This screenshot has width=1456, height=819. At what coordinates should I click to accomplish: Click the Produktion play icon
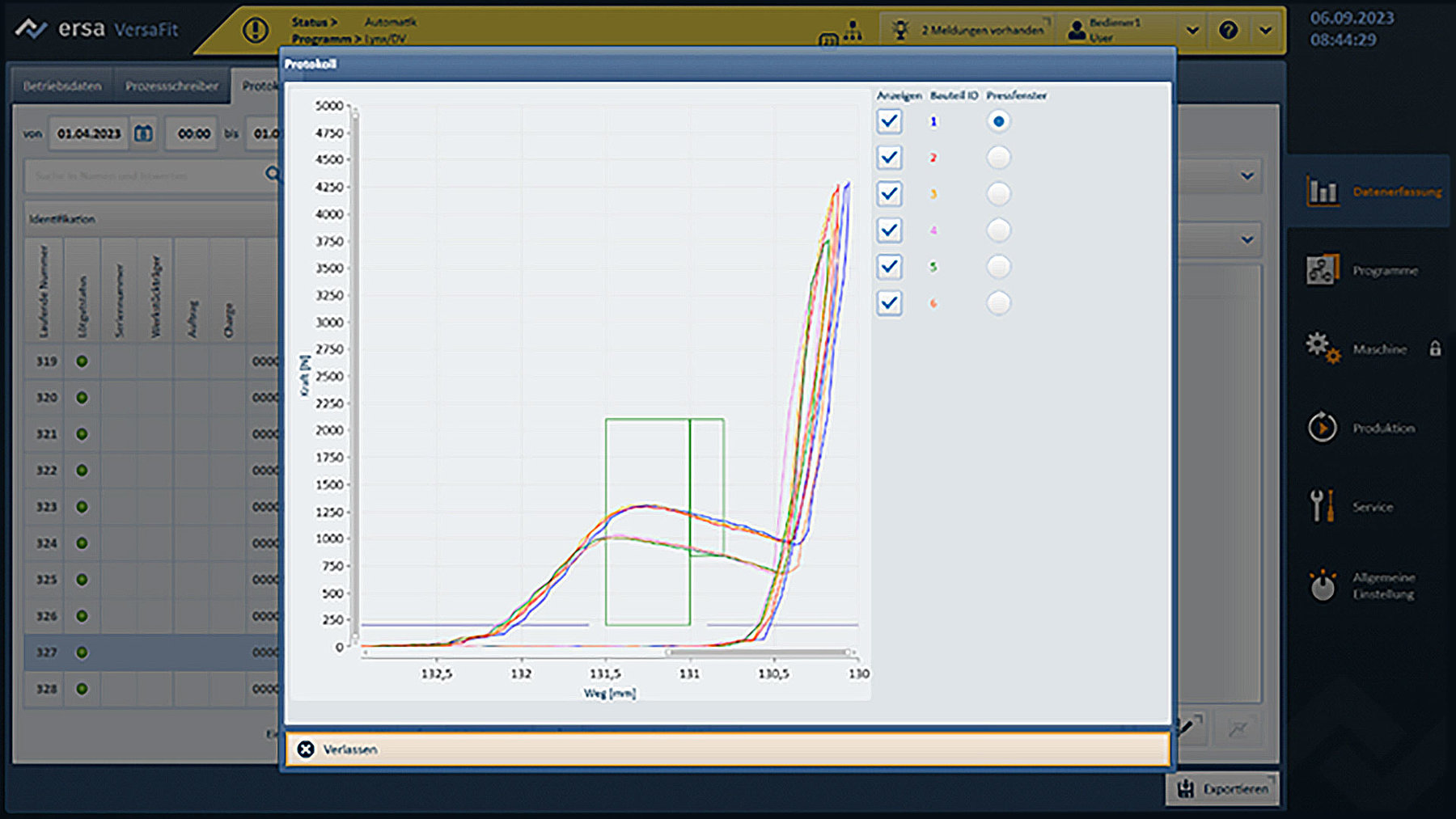click(x=1323, y=427)
